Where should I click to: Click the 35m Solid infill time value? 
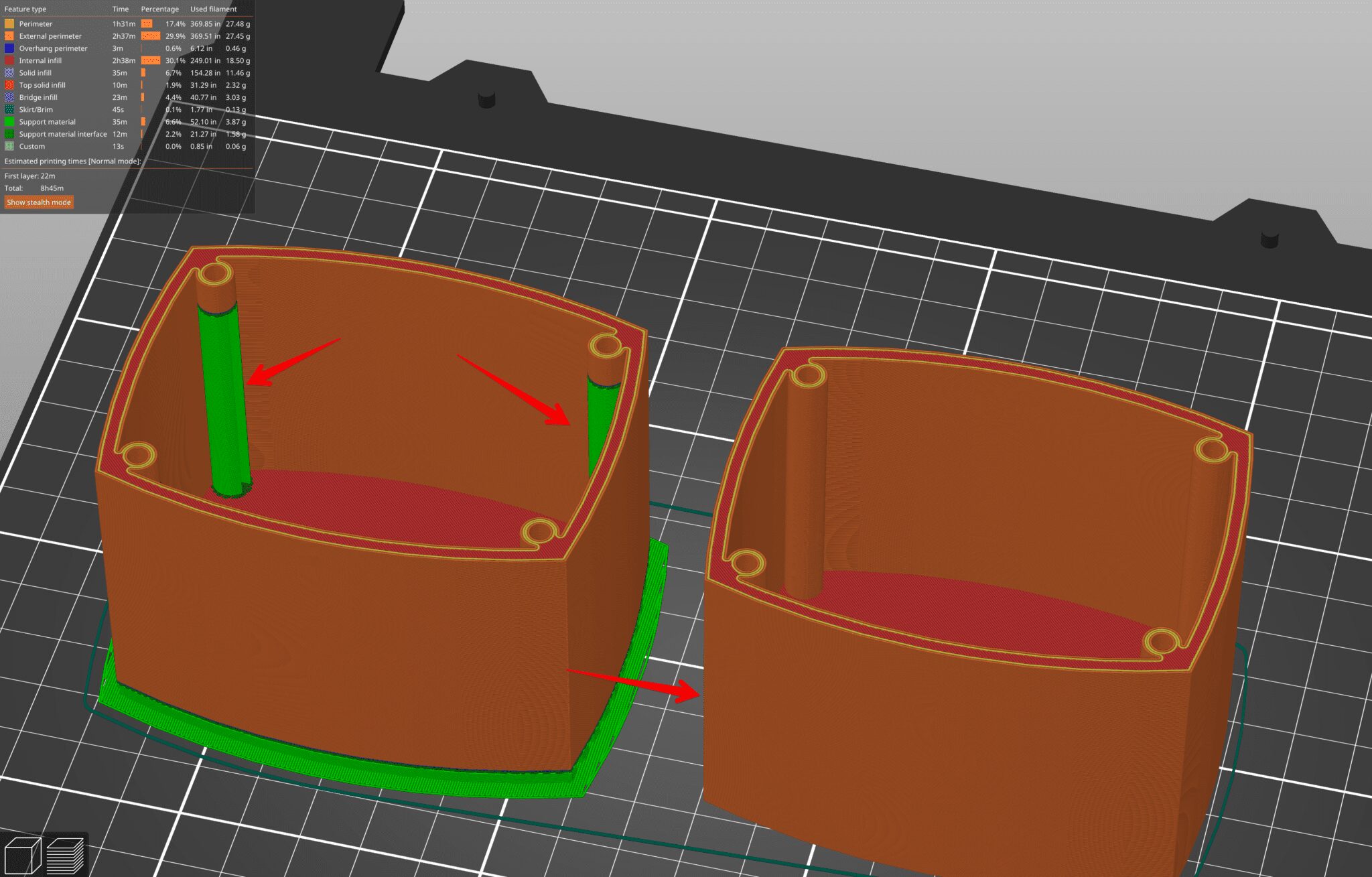tap(120, 73)
